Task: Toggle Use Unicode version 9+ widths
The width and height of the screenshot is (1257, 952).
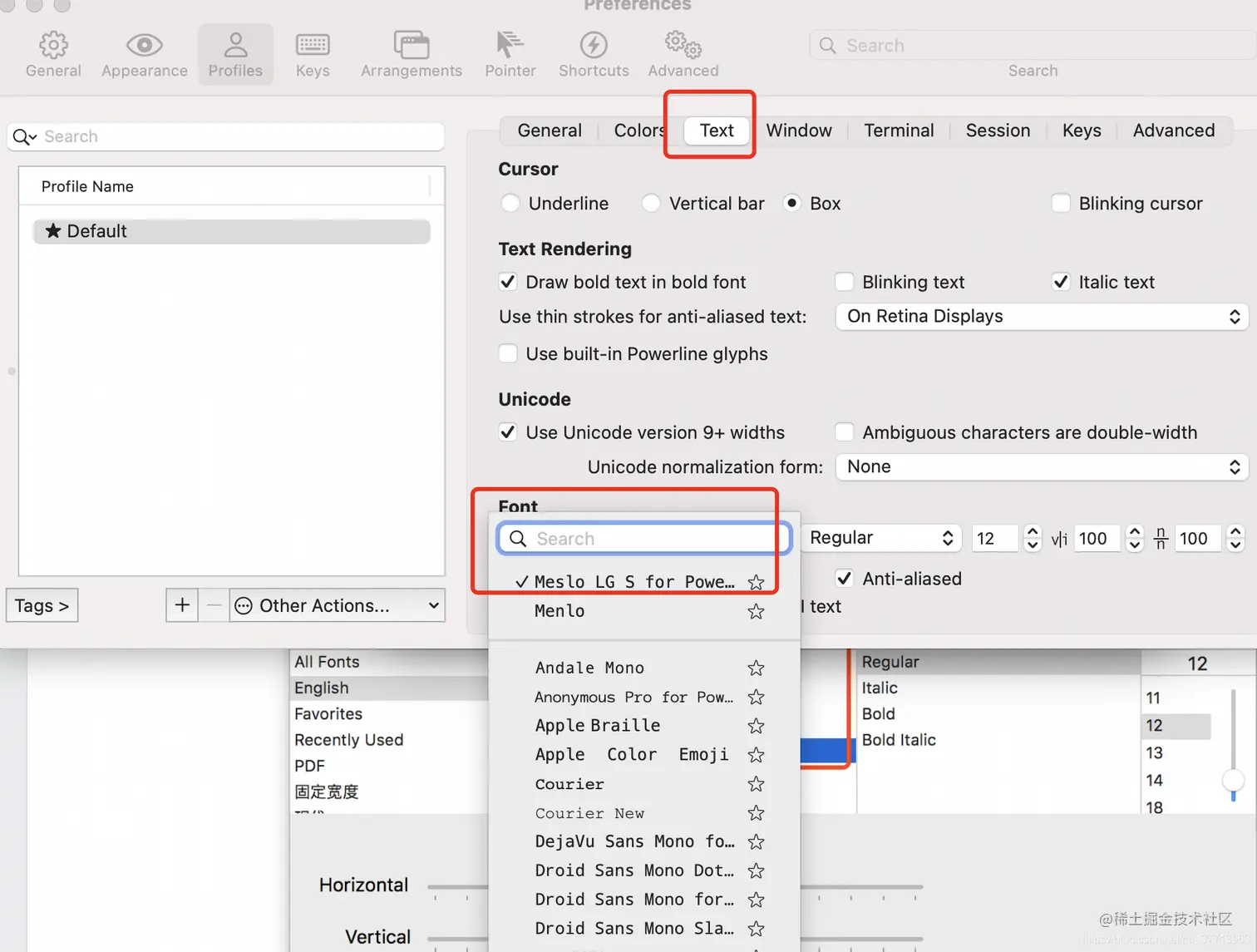Action: (x=508, y=432)
